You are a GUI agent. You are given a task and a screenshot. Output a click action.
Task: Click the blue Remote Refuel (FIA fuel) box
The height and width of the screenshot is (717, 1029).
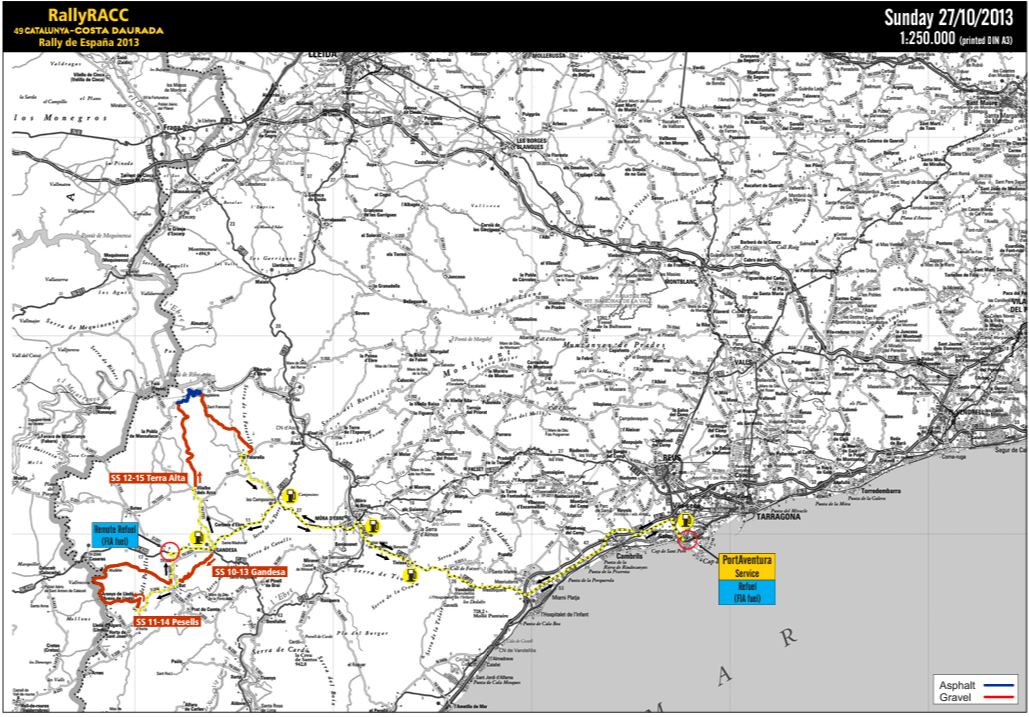[x=116, y=535]
